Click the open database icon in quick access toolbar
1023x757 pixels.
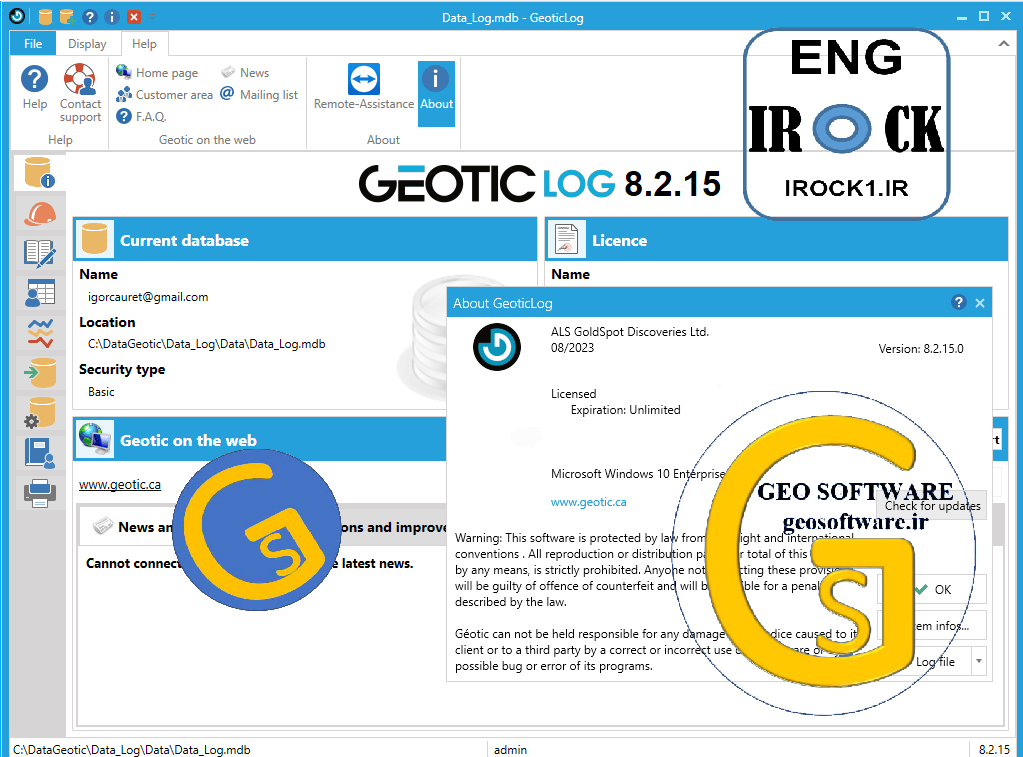coord(45,17)
